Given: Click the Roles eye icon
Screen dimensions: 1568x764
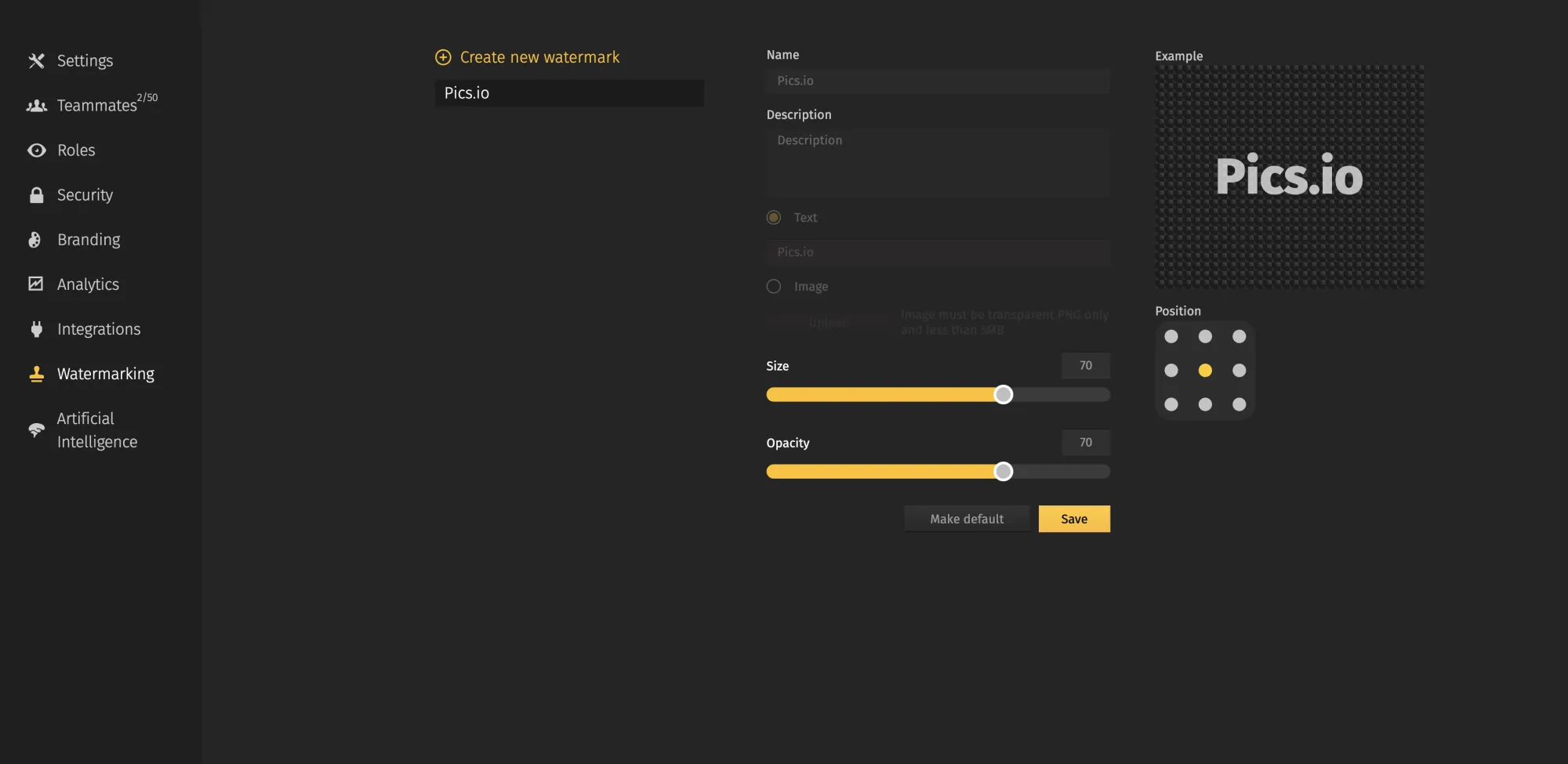Looking at the screenshot, I should coord(36,150).
